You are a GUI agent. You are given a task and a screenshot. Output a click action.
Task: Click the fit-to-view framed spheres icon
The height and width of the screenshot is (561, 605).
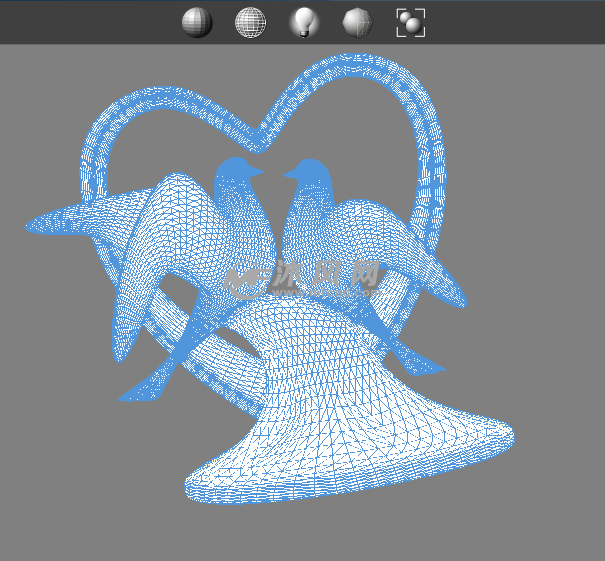click(x=410, y=22)
